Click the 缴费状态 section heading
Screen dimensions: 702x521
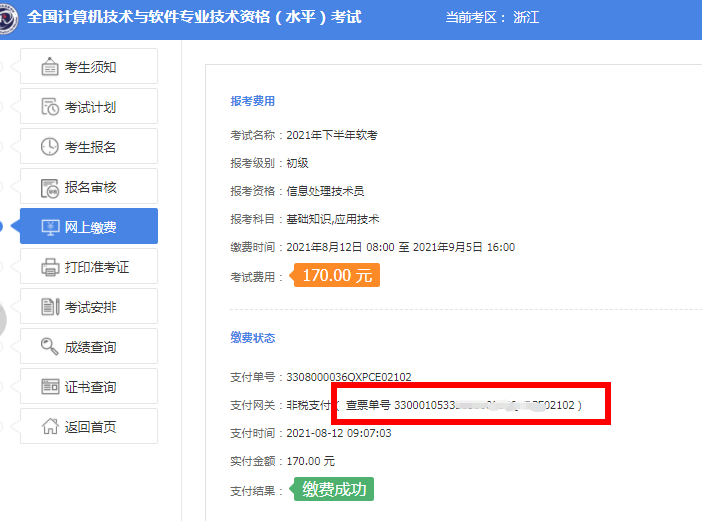click(252, 338)
